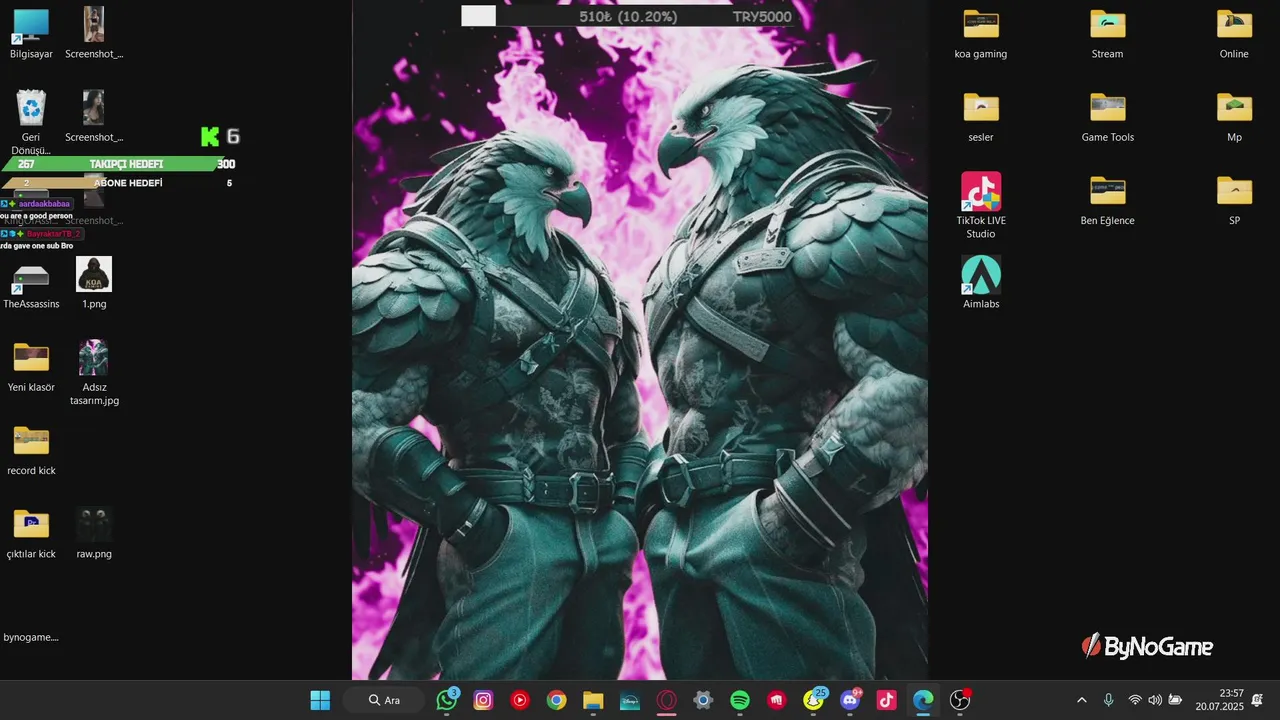Open the volume speaker tray icon
This screenshot has height=720, width=1280.
1155,700
